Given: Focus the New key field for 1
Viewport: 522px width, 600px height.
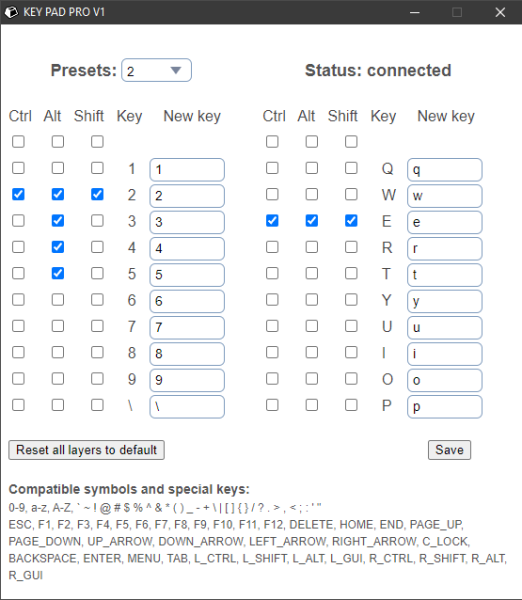Looking at the screenshot, I should (187, 170).
